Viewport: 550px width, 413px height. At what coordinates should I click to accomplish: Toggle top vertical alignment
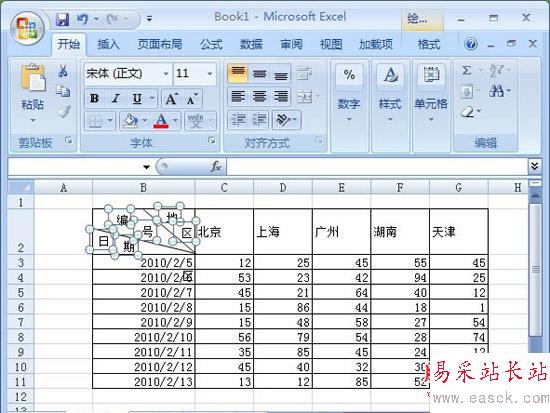click(238, 73)
